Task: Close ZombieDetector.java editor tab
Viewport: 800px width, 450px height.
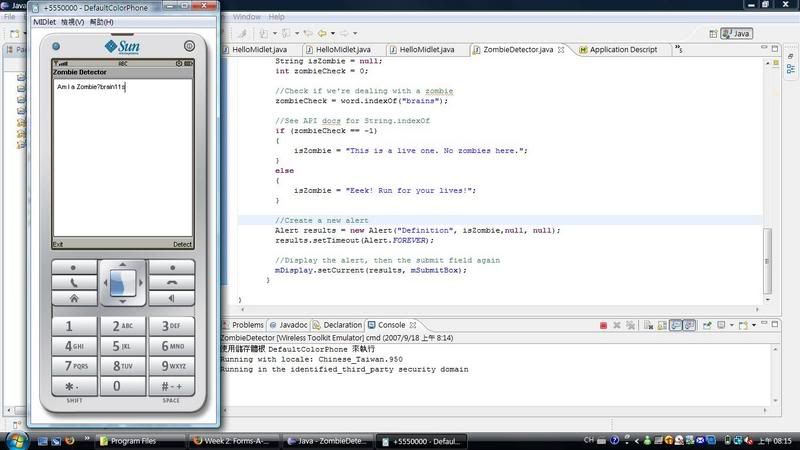Action: [561, 49]
